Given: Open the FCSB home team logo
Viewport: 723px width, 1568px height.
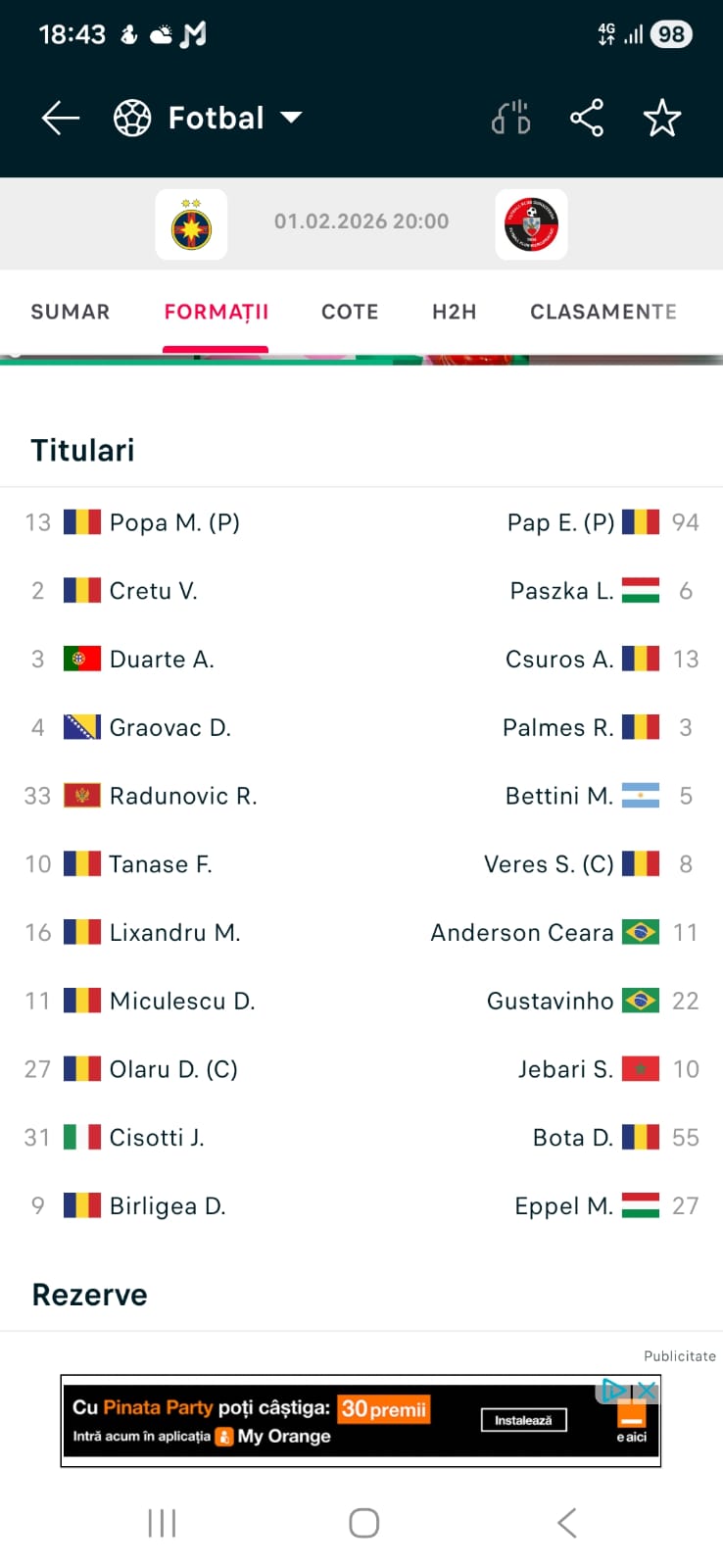Looking at the screenshot, I should pyautogui.click(x=191, y=224).
